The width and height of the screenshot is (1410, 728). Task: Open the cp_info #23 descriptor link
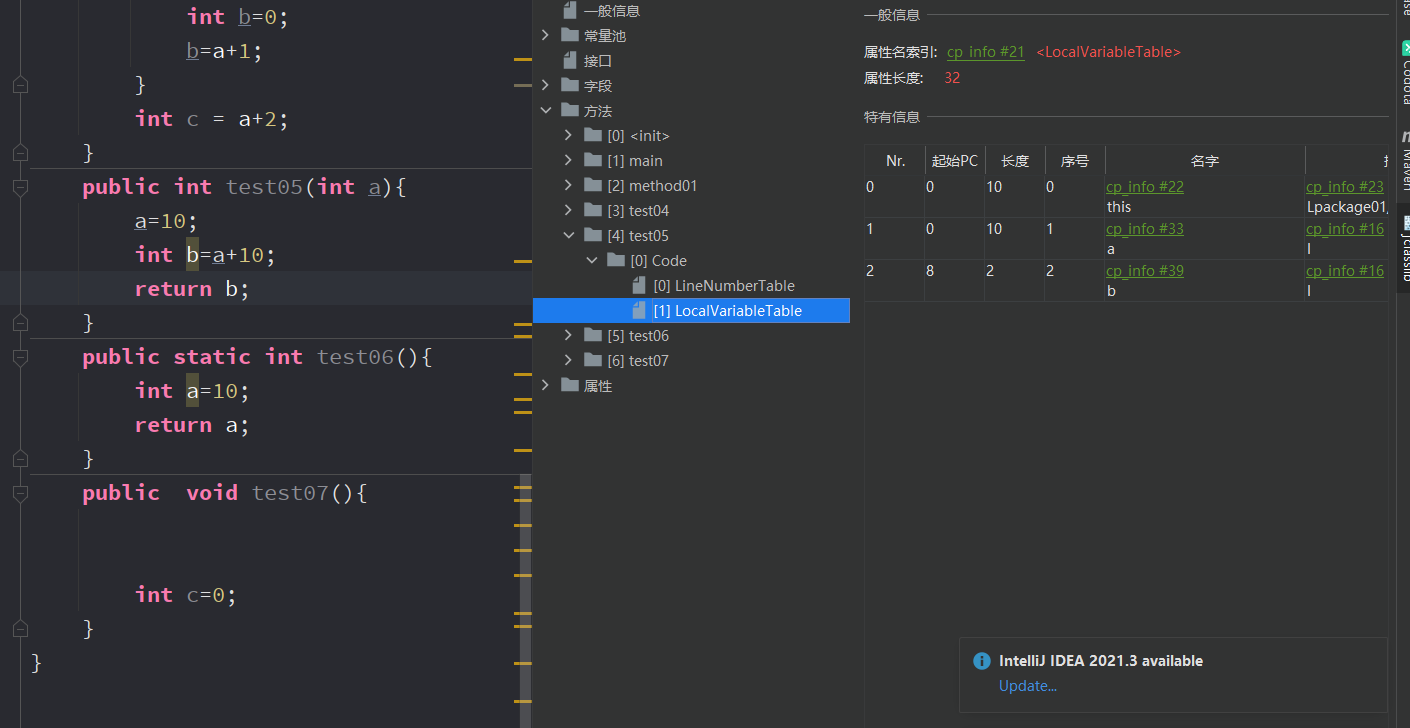tap(1345, 187)
